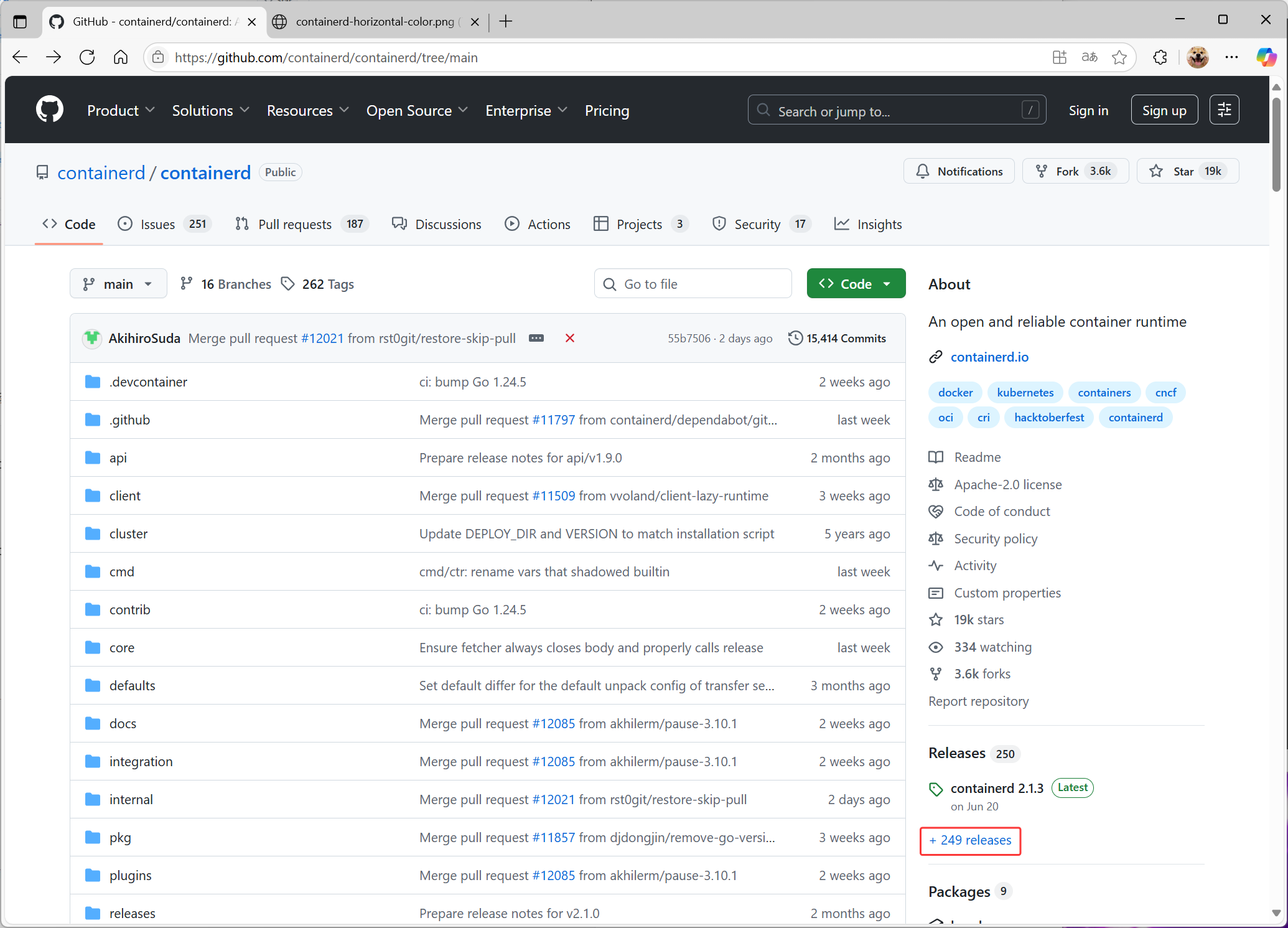Click the page vertical scrollbar thumb

point(1276,143)
